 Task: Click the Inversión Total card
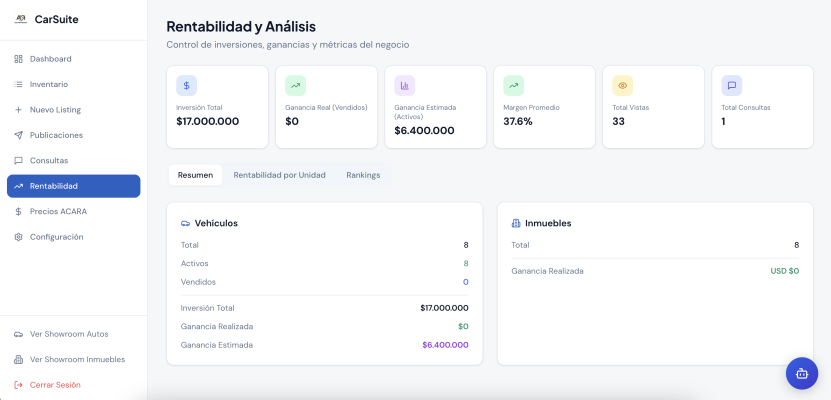click(217, 107)
